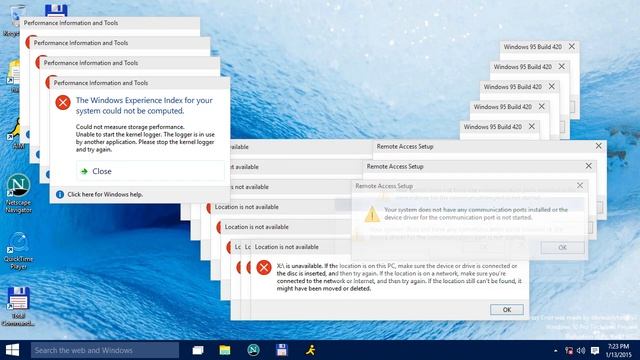Click the Your system does not have any communication ports text
640x360 pixels.
pyautogui.click(x=476, y=213)
